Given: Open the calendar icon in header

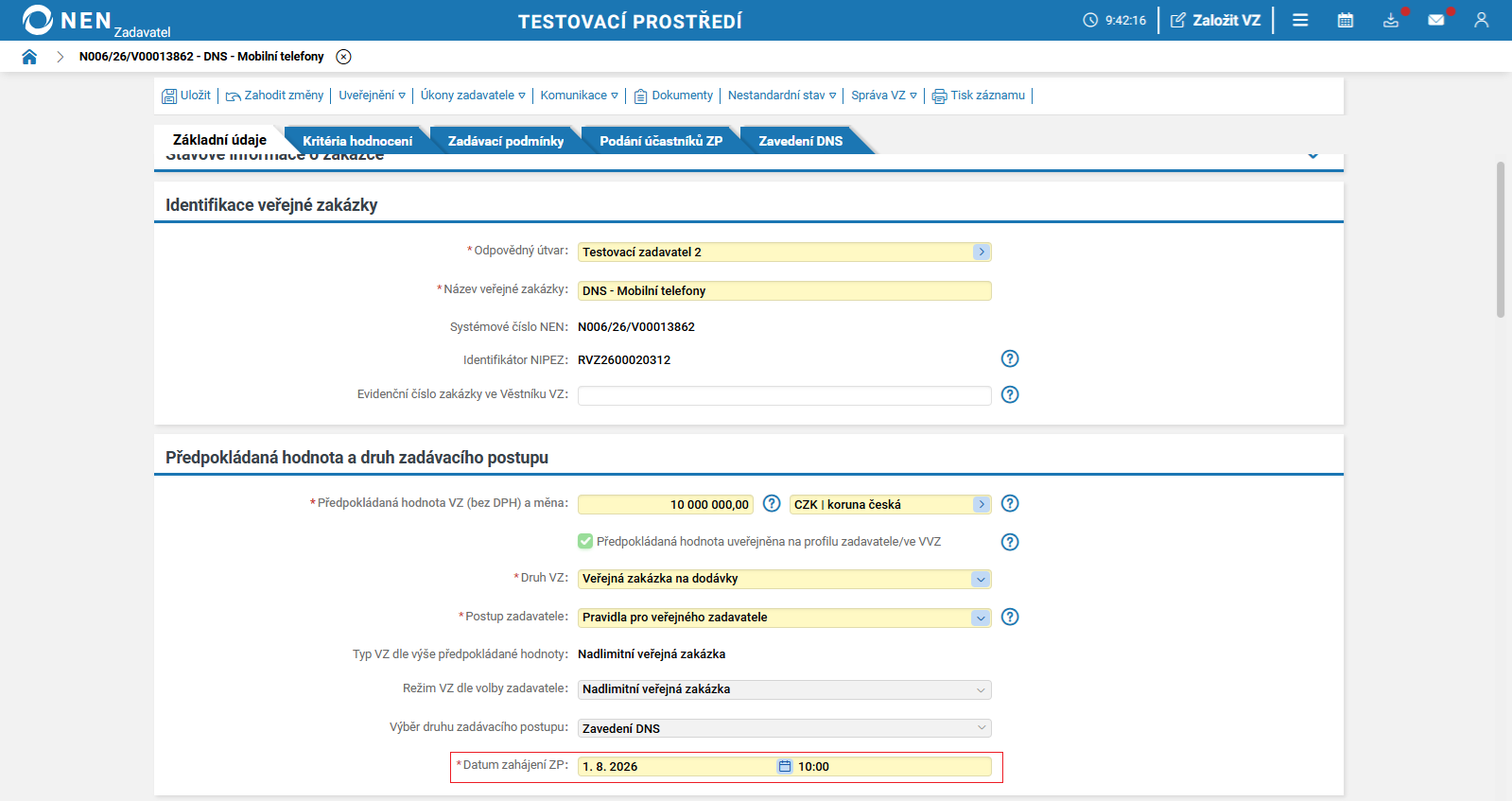Looking at the screenshot, I should click(x=1346, y=20).
